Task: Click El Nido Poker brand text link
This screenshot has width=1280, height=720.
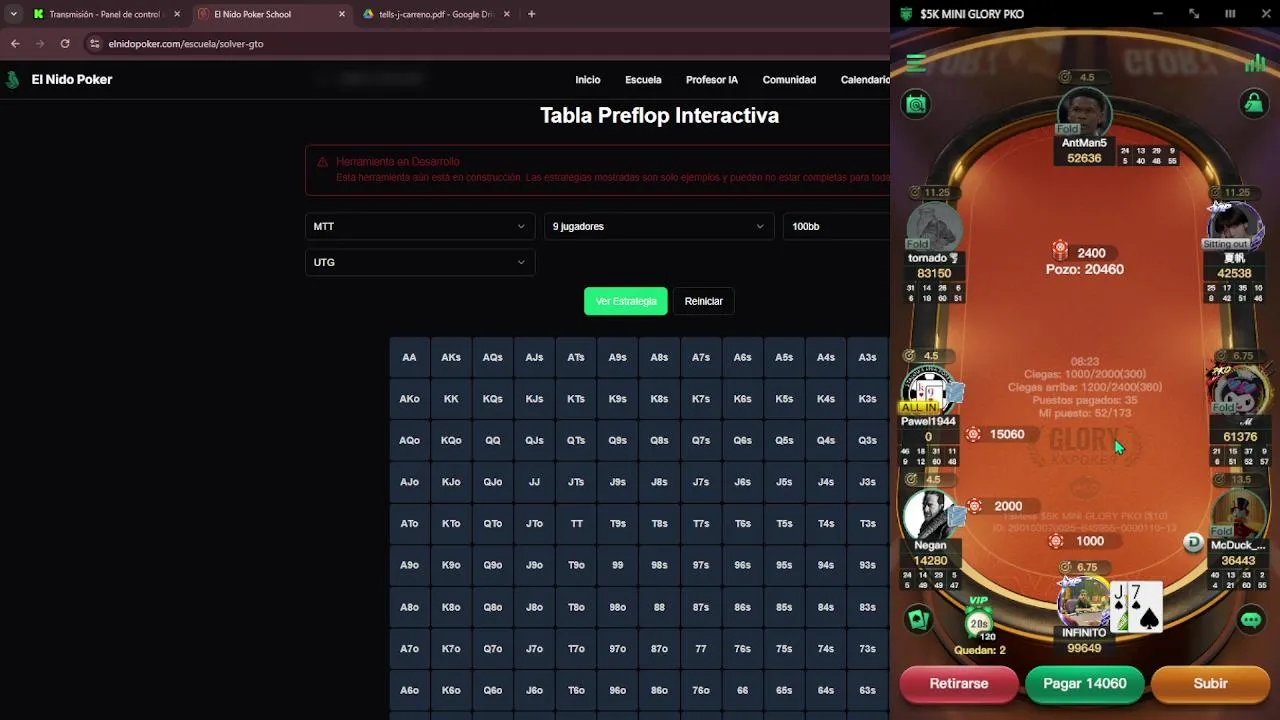Action: coord(72,80)
